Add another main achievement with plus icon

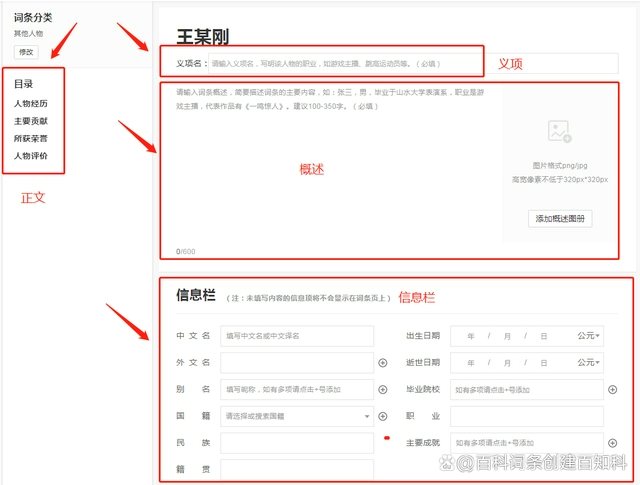(x=612, y=442)
